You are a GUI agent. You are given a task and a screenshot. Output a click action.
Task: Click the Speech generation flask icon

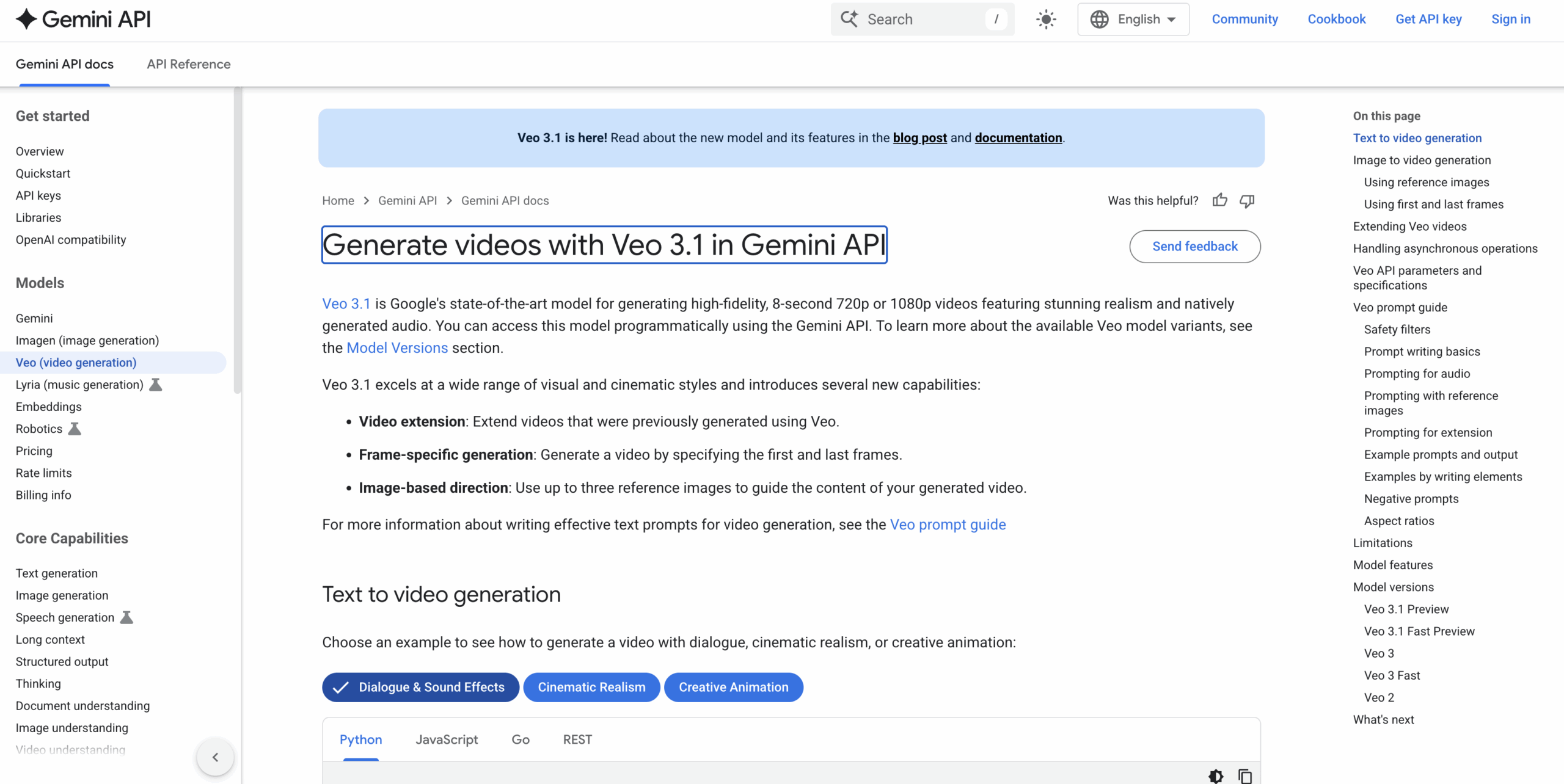coord(126,617)
